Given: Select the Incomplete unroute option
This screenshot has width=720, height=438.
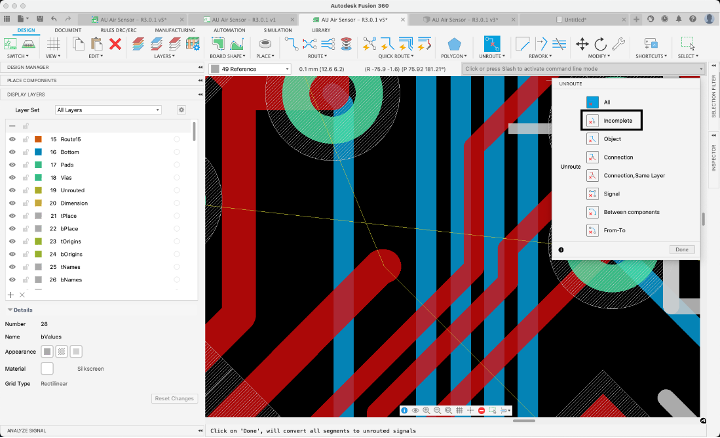Looking at the screenshot, I should tap(610, 120).
